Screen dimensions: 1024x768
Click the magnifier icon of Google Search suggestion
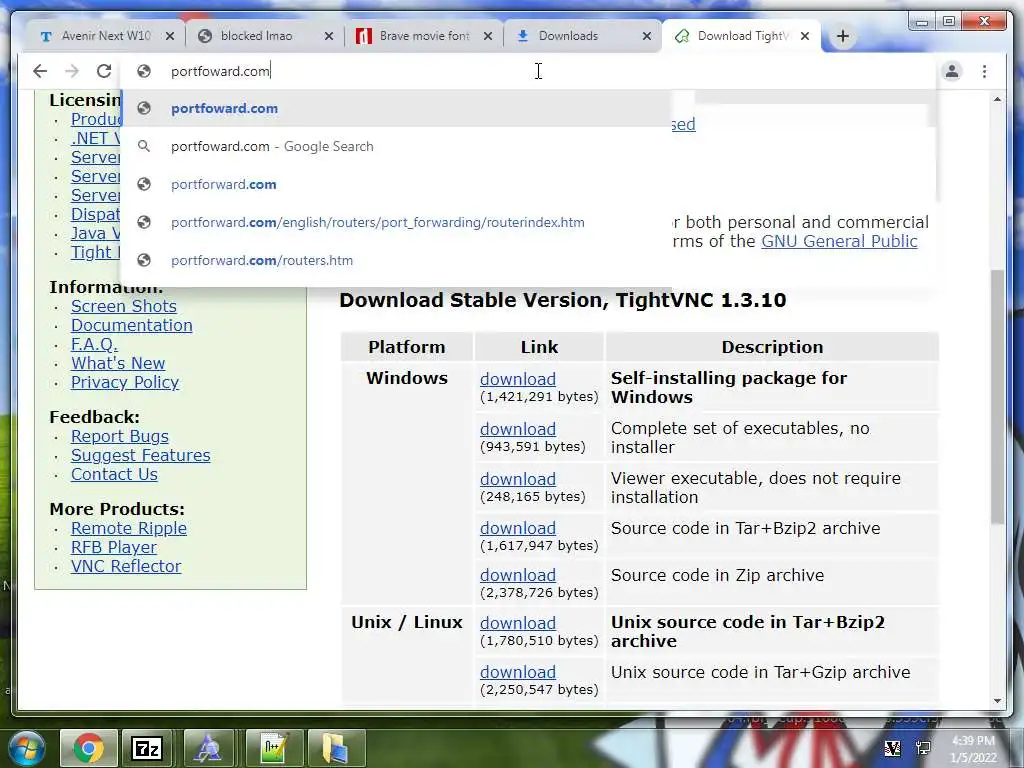[x=144, y=146]
